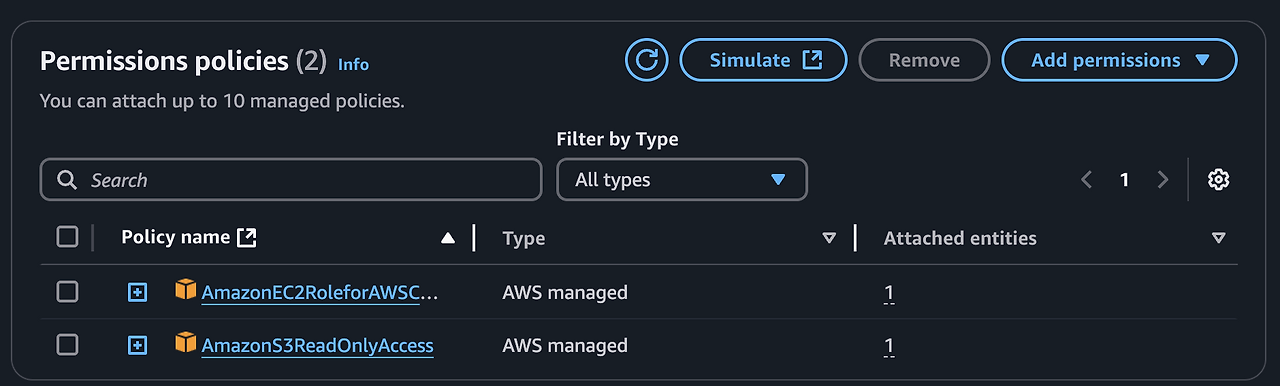Expand the AmazonS3ReadOnlyAccess policy row

(x=138, y=345)
